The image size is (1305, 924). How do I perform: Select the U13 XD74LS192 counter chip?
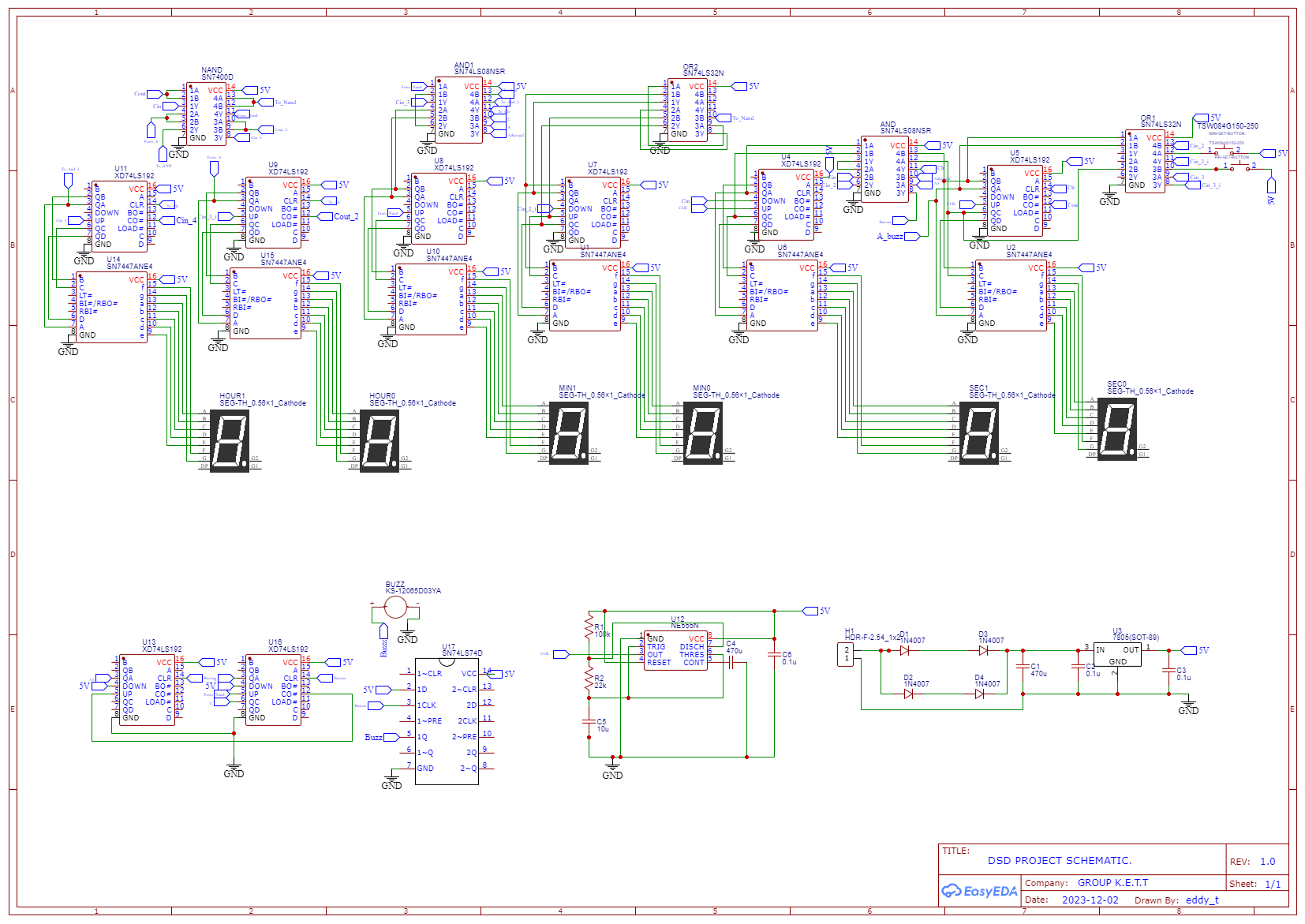(x=147, y=690)
